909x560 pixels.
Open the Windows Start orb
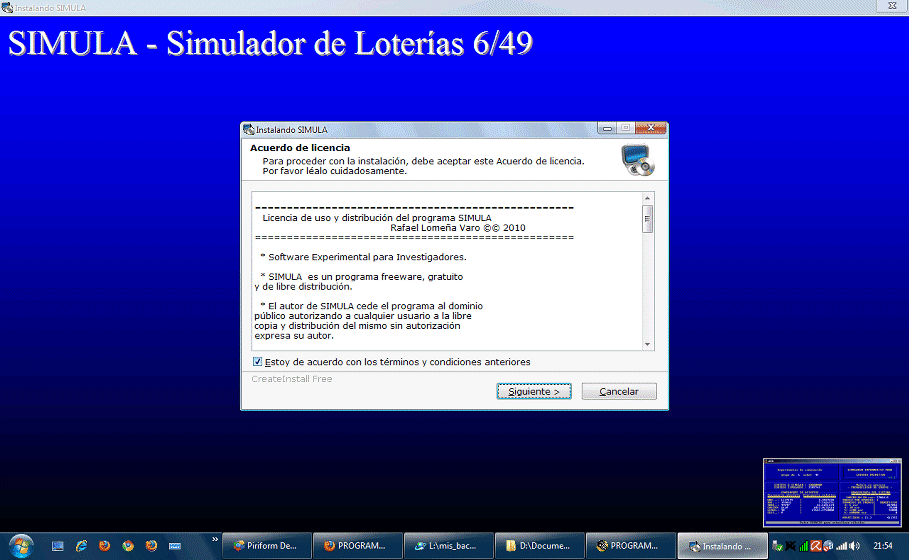click(21, 545)
